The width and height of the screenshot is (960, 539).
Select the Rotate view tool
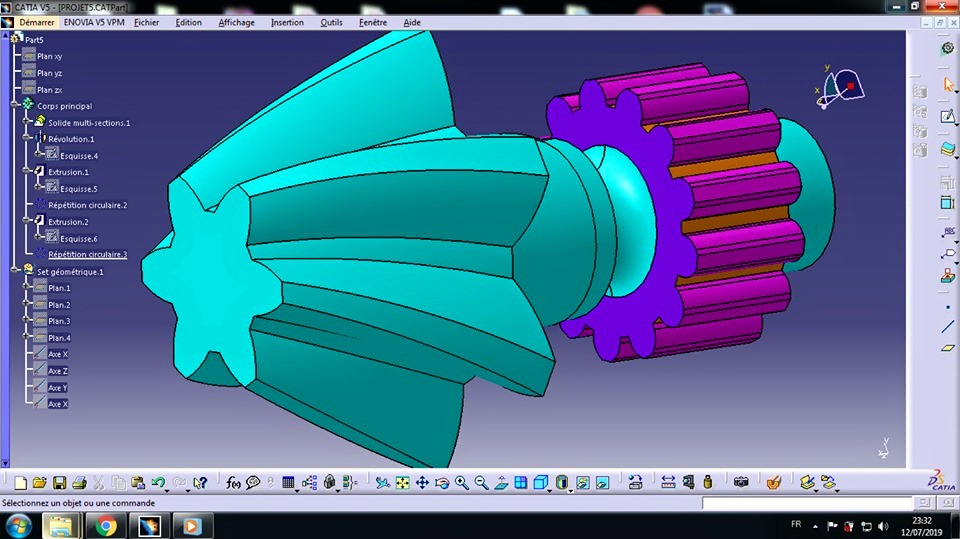[x=441, y=483]
